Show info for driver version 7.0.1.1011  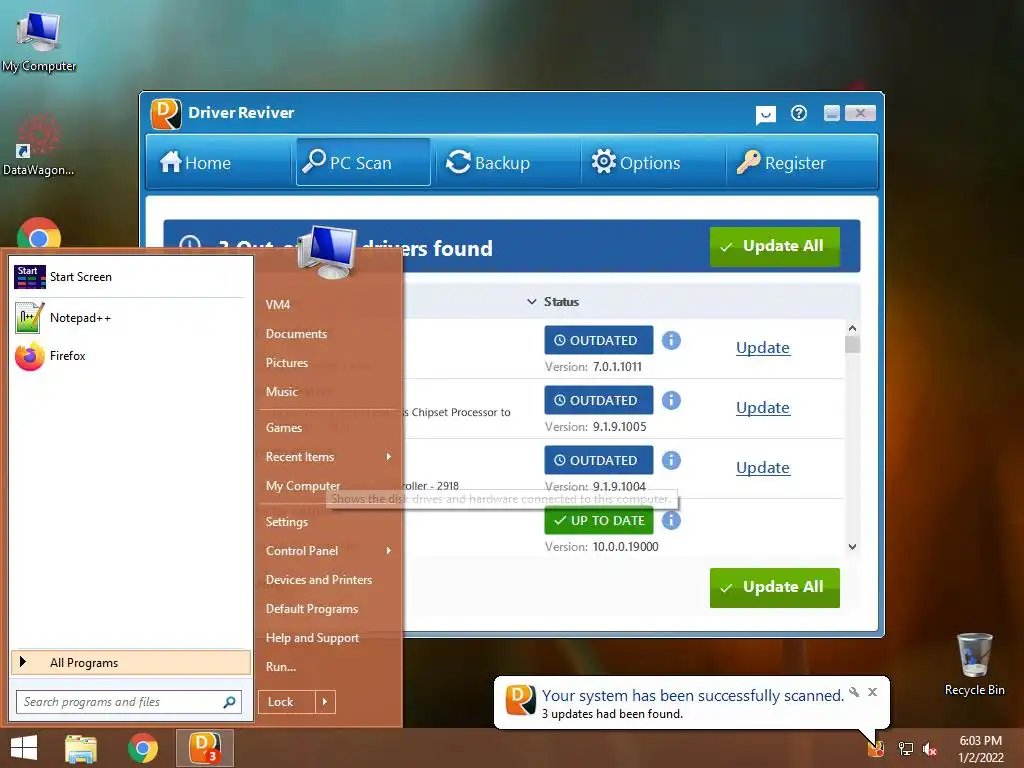[x=671, y=340]
